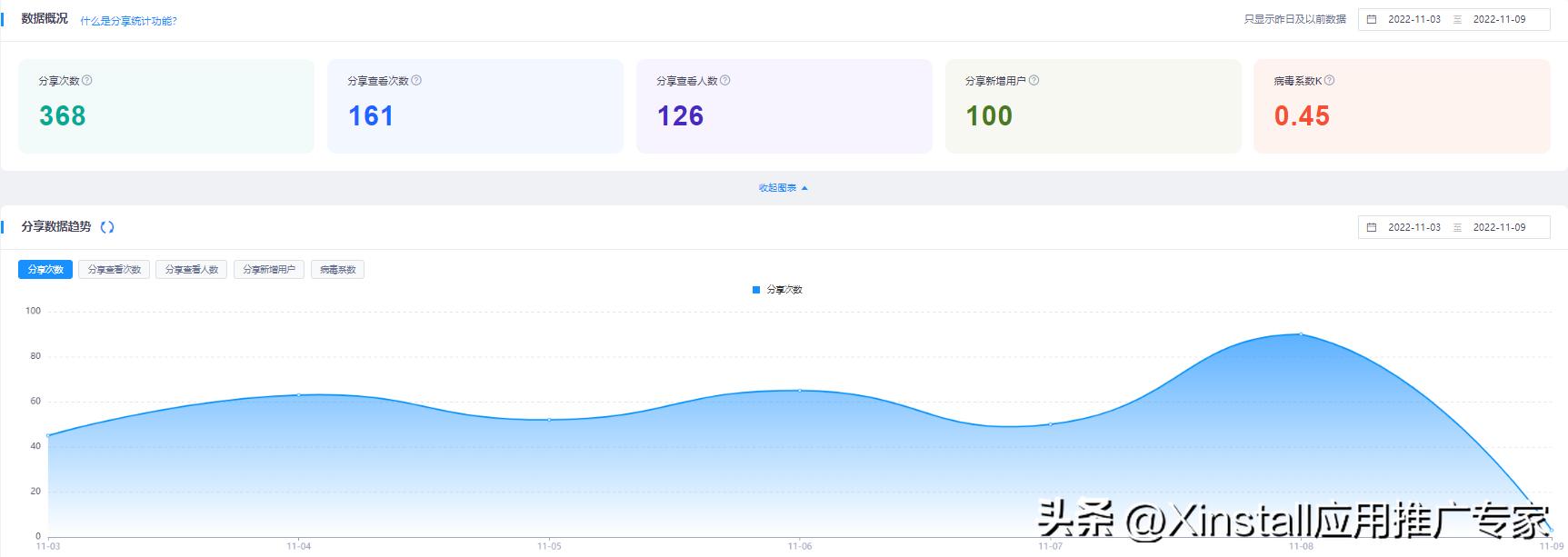Select the 分享次数 chart tab
The width and height of the screenshot is (1568, 557).
(x=45, y=270)
